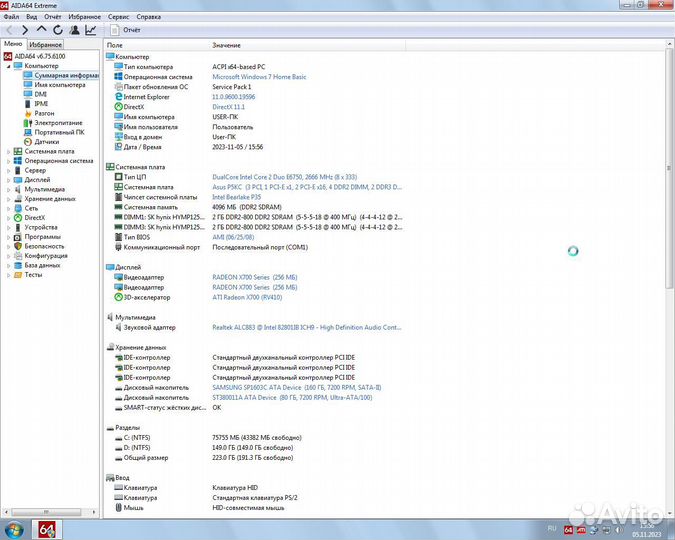Open the Файл menu
Image resolution: width=675 pixels, height=540 pixels.
tap(11, 17)
